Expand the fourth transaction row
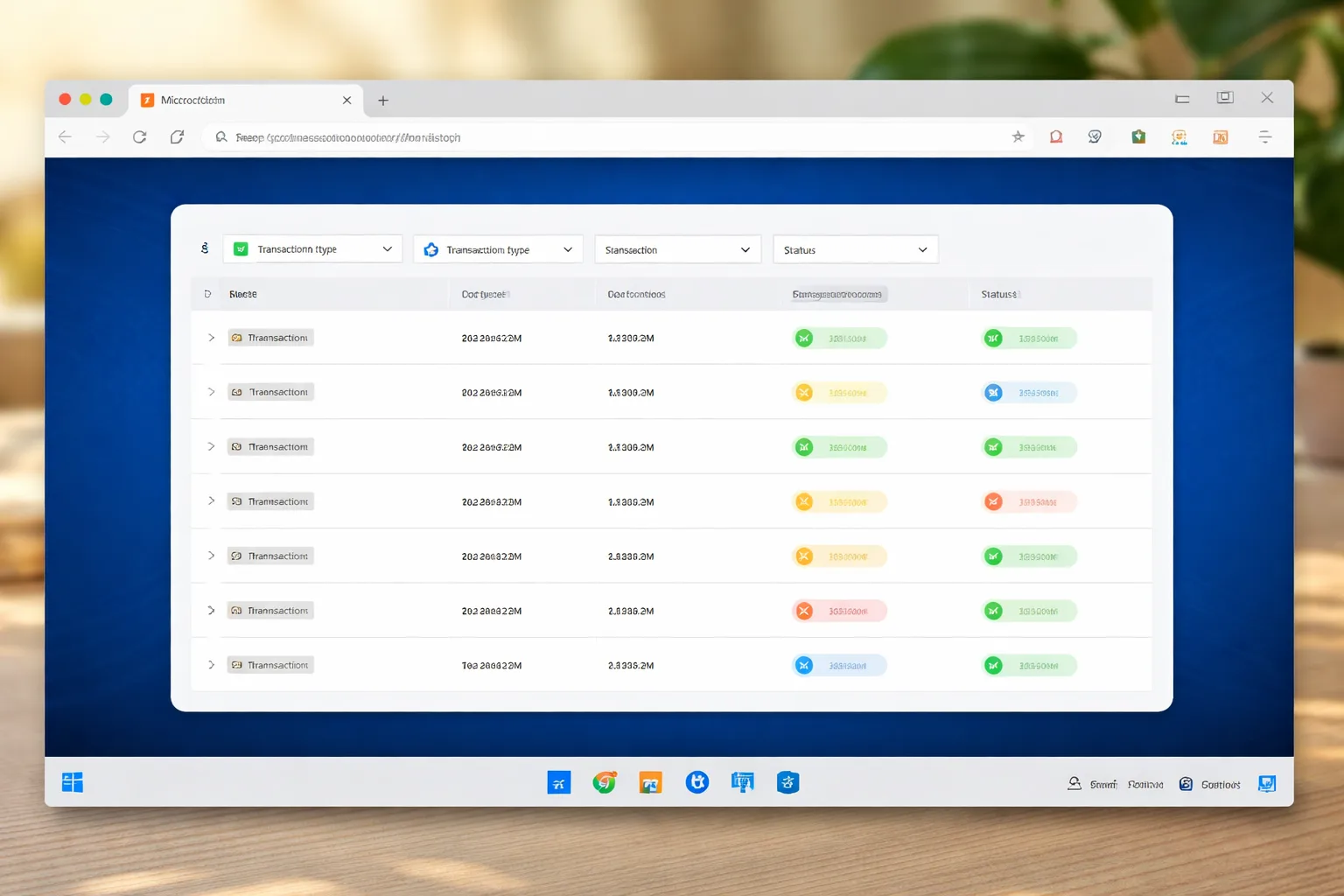 (211, 501)
